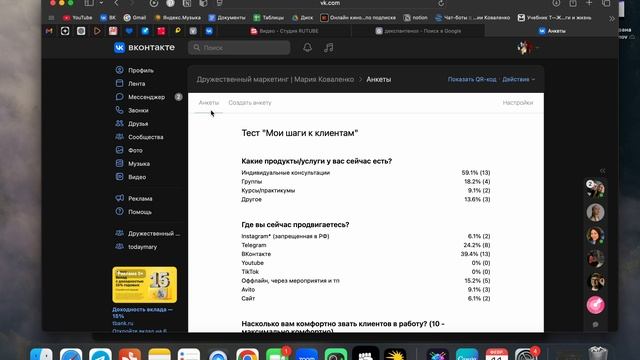Image resolution: width=640 pixels, height=360 pixels.
Task: Open the chat avatar with badge 2
Action: pyautogui.click(x=596, y=188)
